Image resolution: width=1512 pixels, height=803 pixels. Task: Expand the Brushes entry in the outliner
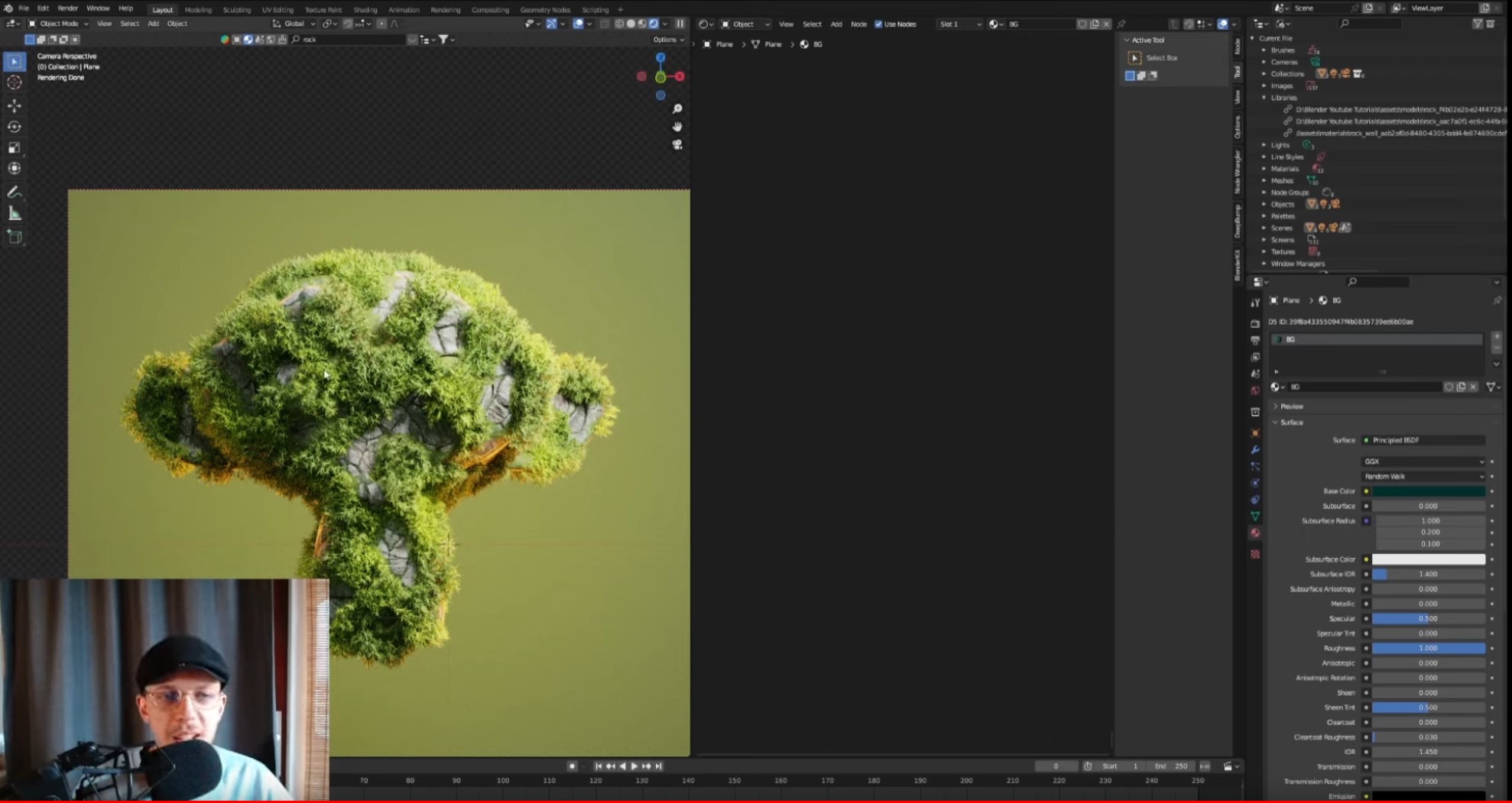pos(1264,50)
